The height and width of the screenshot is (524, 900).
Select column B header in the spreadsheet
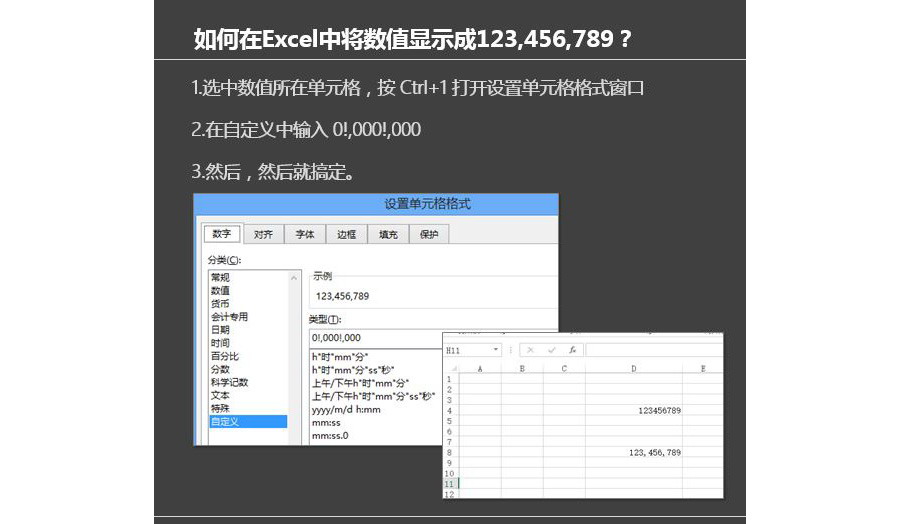click(x=522, y=368)
